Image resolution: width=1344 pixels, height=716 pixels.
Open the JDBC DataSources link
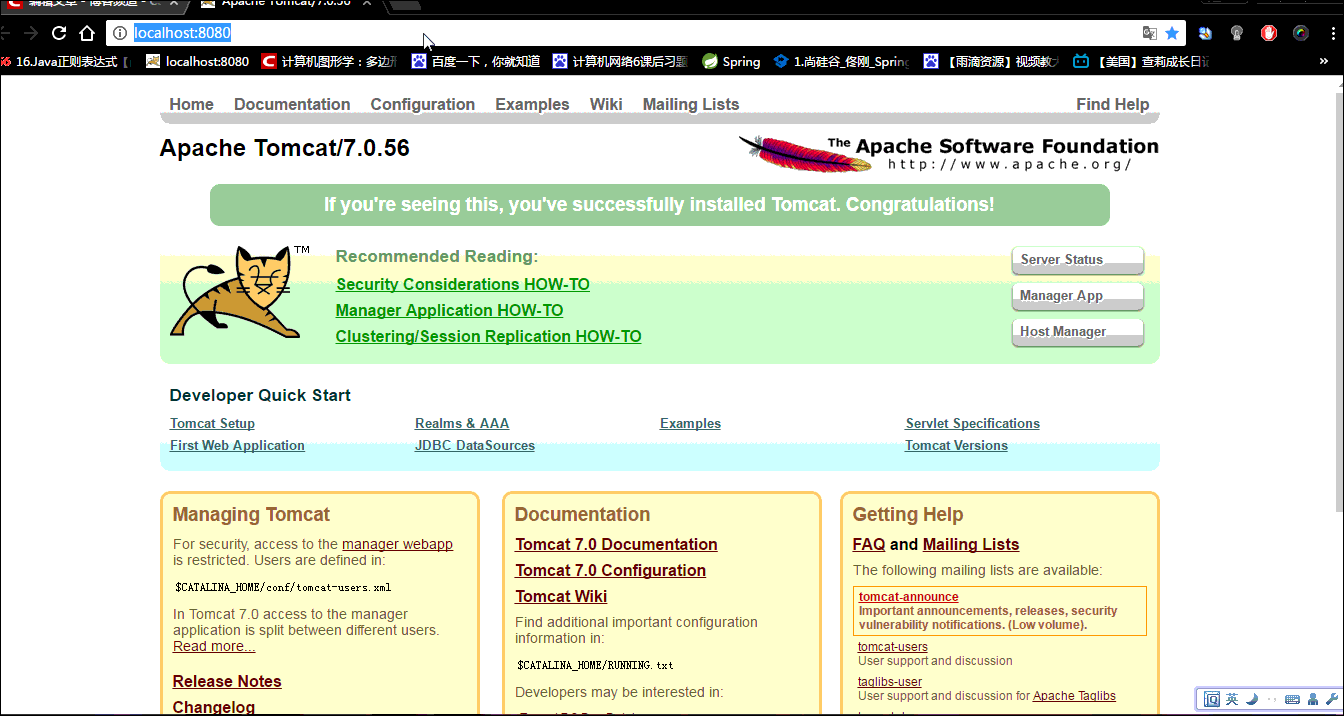(x=475, y=445)
